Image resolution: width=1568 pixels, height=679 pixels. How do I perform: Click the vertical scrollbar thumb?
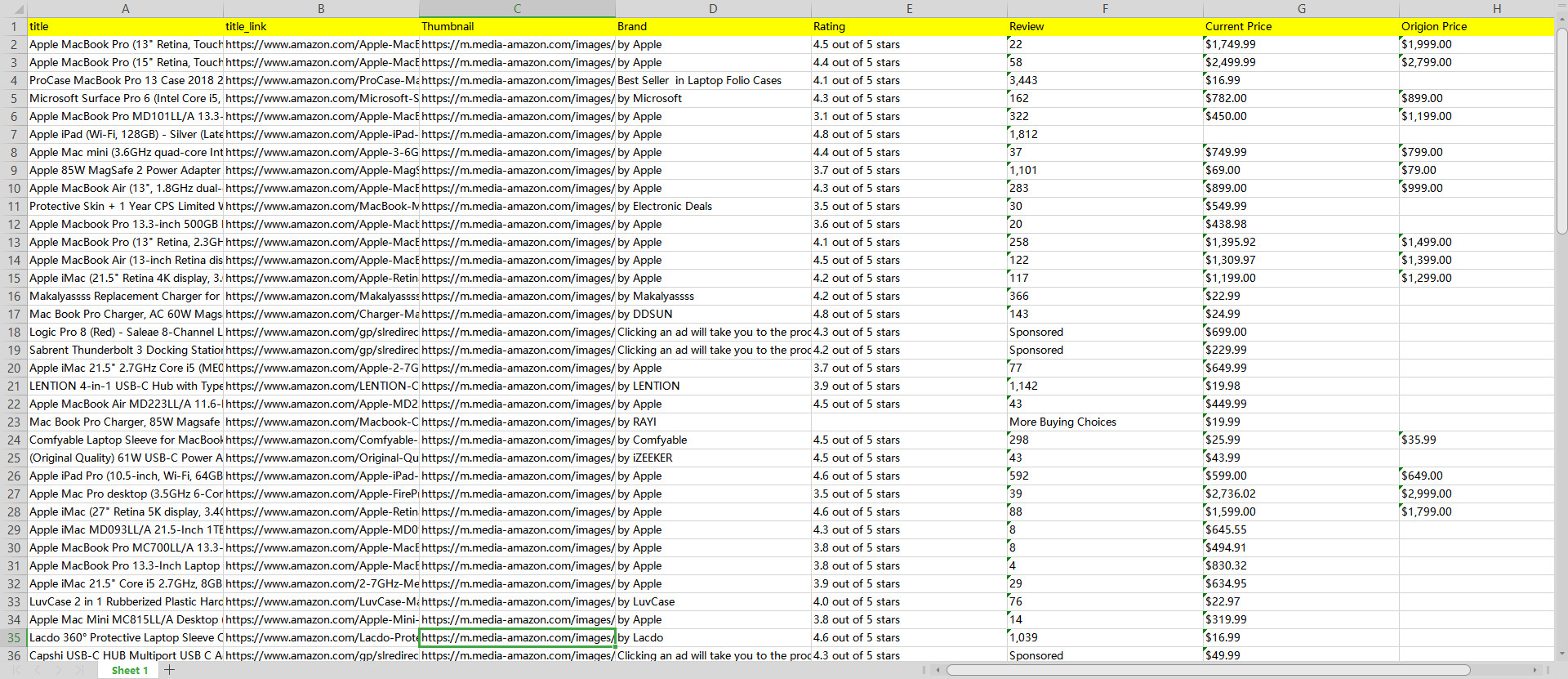click(1561, 131)
